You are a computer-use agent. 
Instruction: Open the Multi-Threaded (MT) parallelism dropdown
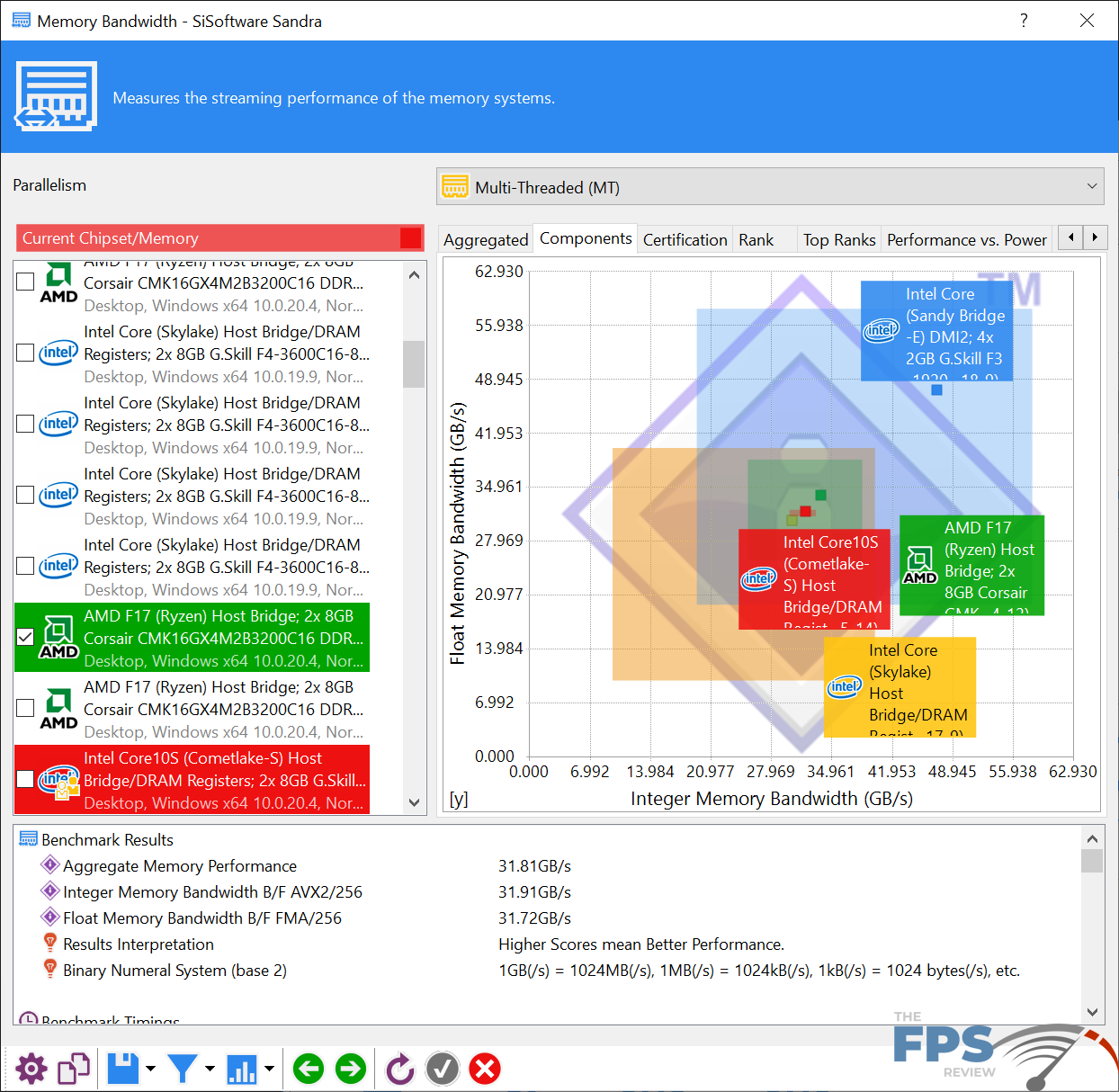pos(770,186)
